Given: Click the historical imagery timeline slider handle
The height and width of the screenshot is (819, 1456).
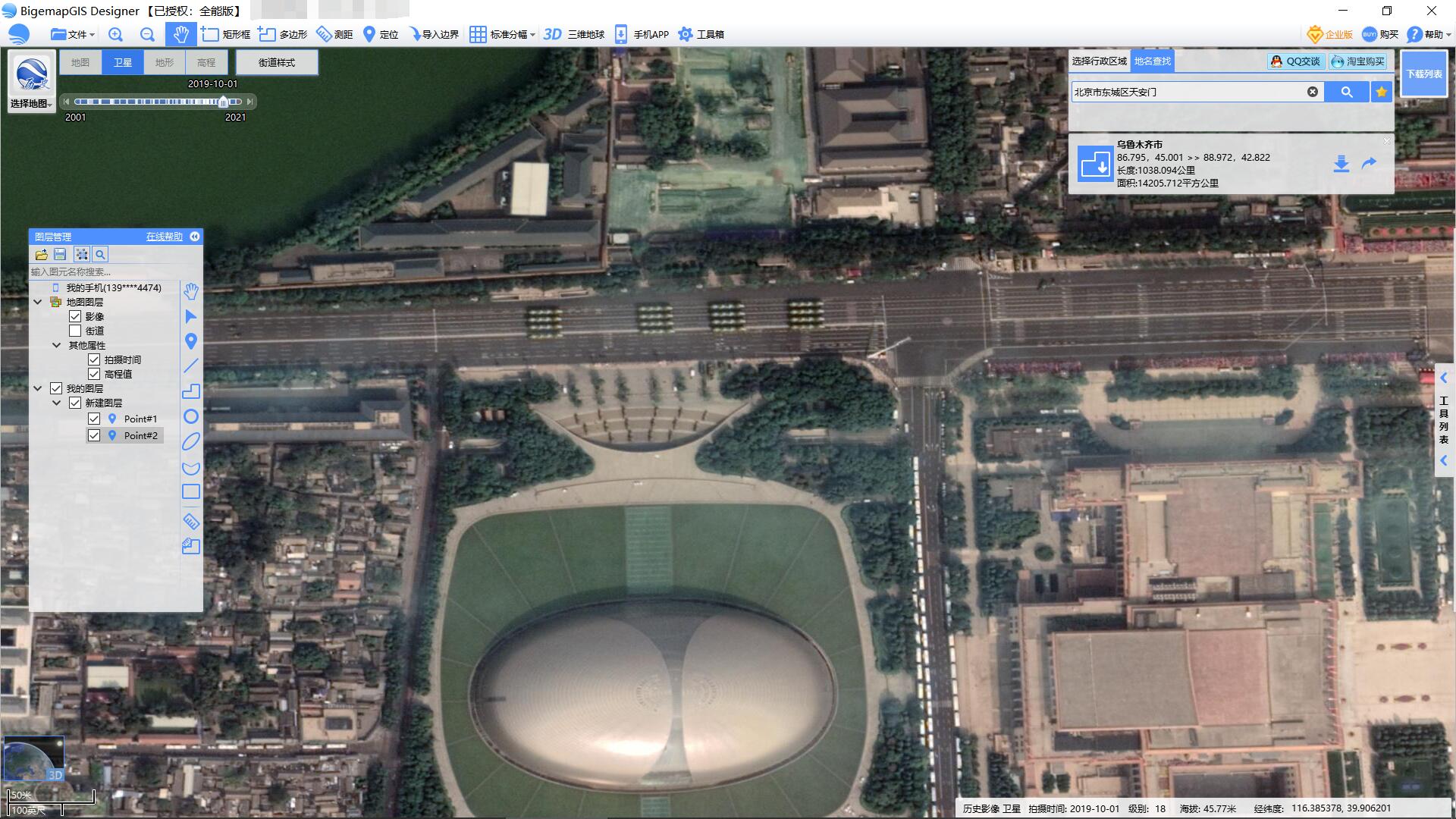Looking at the screenshot, I should pos(224,102).
